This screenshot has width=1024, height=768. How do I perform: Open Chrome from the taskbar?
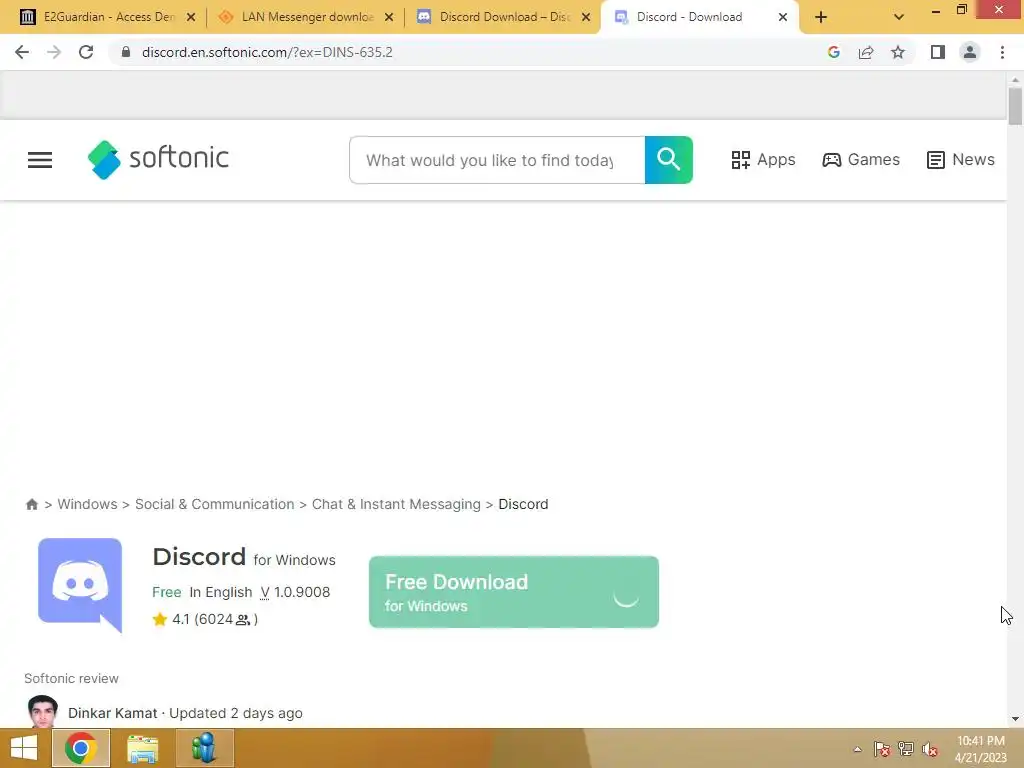pos(80,748)
